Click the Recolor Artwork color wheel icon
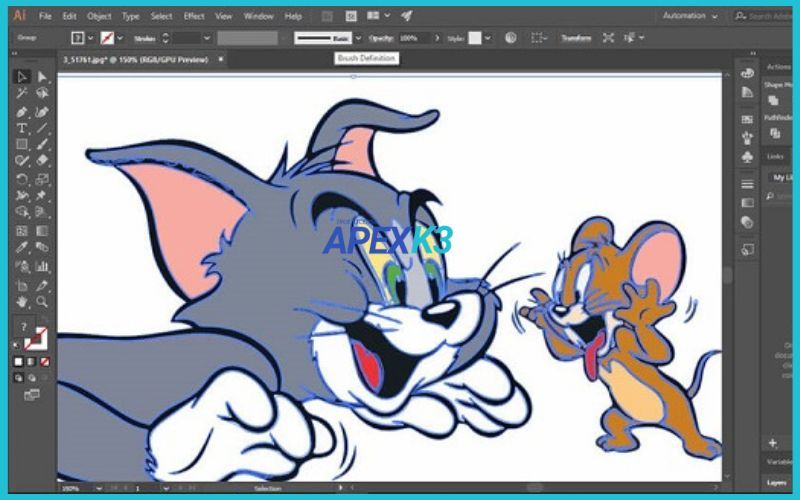Screen dimensions: 800x500 (x=510, y=38)
